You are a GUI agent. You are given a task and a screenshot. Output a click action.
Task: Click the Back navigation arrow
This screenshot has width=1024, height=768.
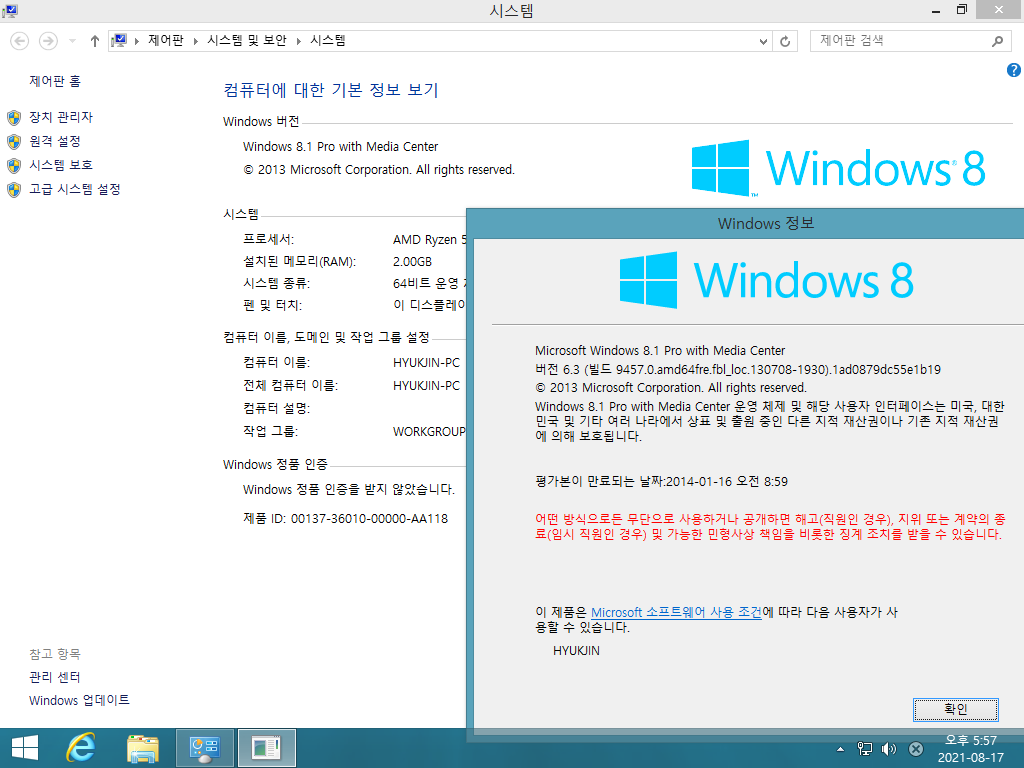click(20, 41)
